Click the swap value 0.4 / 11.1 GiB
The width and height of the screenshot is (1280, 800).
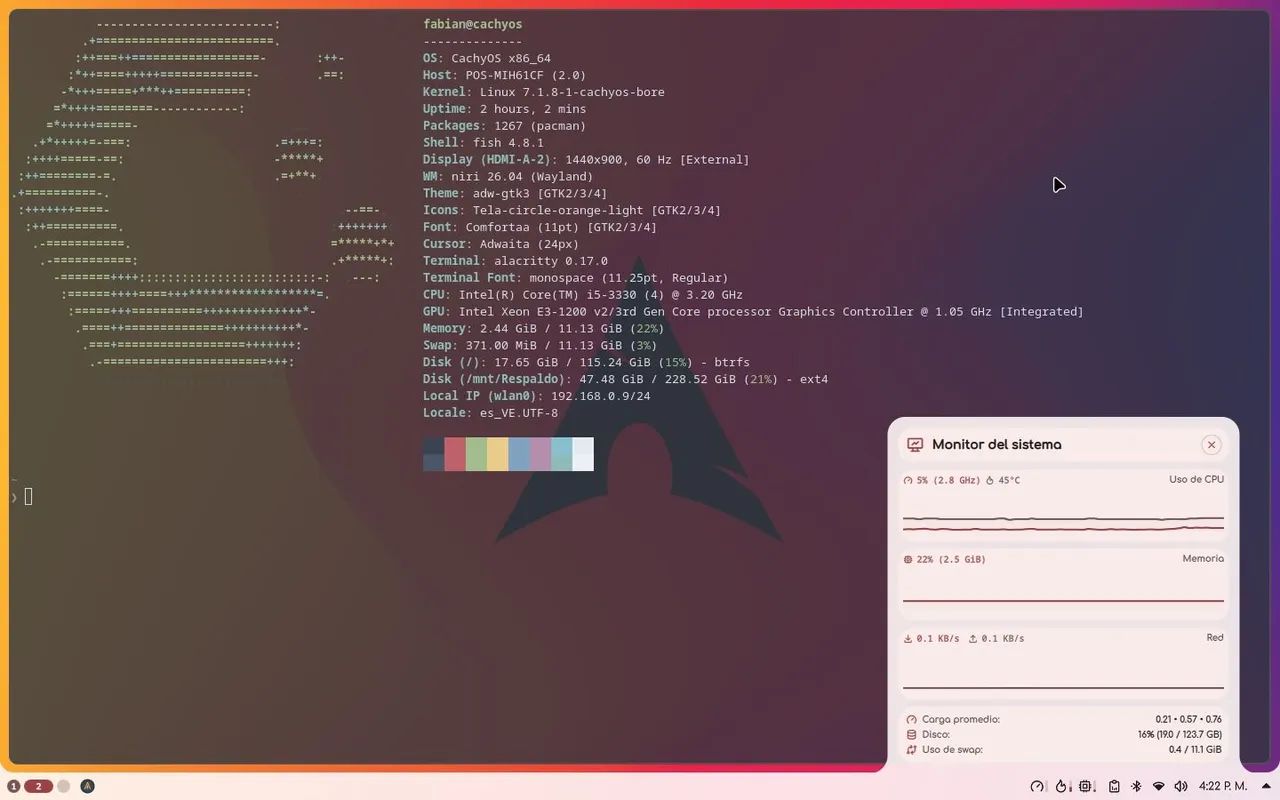pos(1195,750)
